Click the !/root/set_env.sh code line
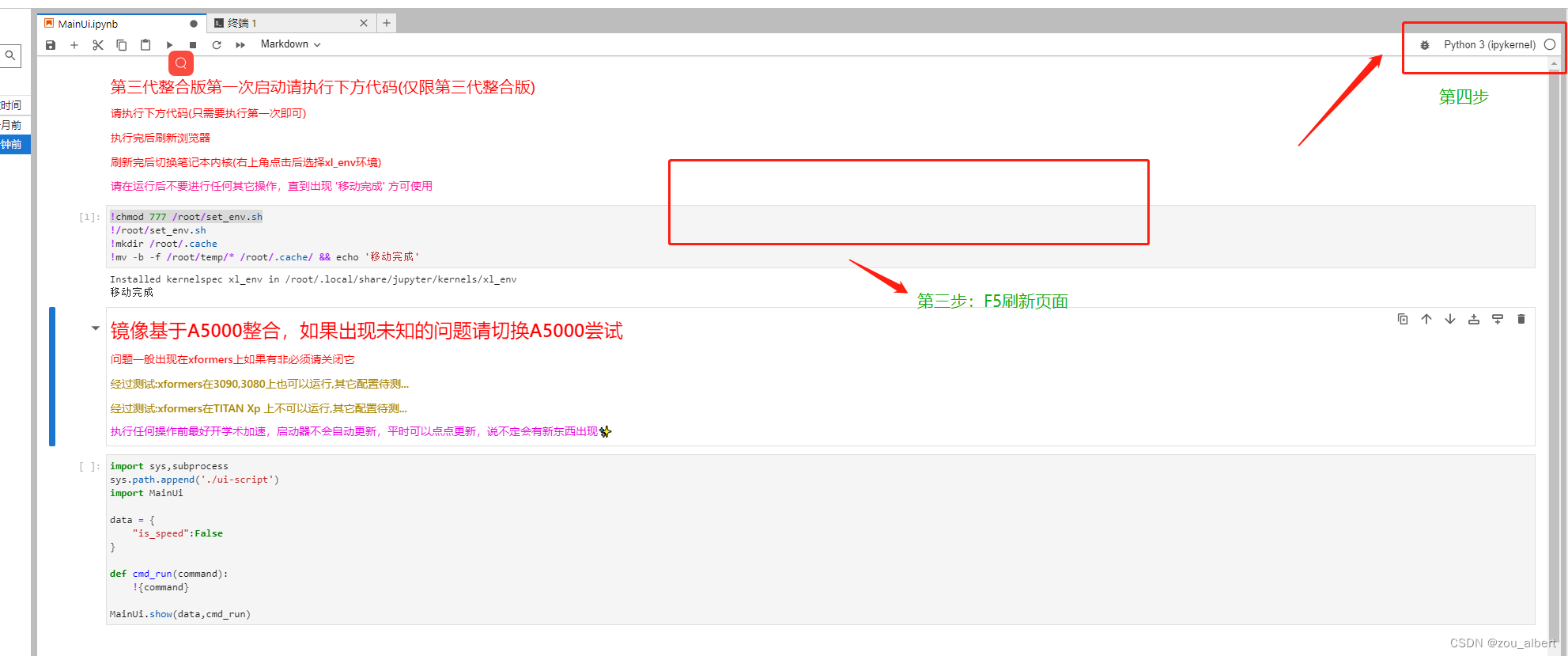The width and height of the screenshot is (1568, 656). [x=158, y=230]
